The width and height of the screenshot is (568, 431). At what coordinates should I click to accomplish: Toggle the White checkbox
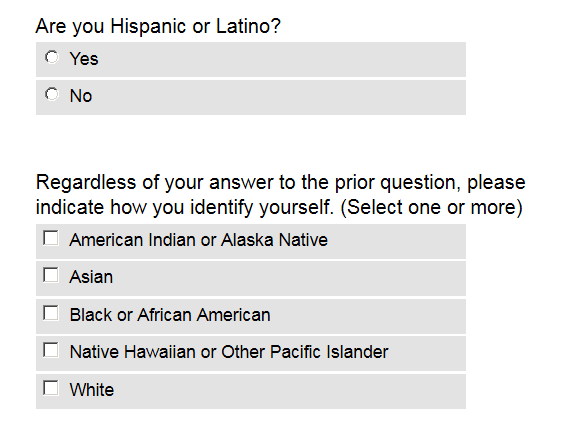(x=51, y=388)
